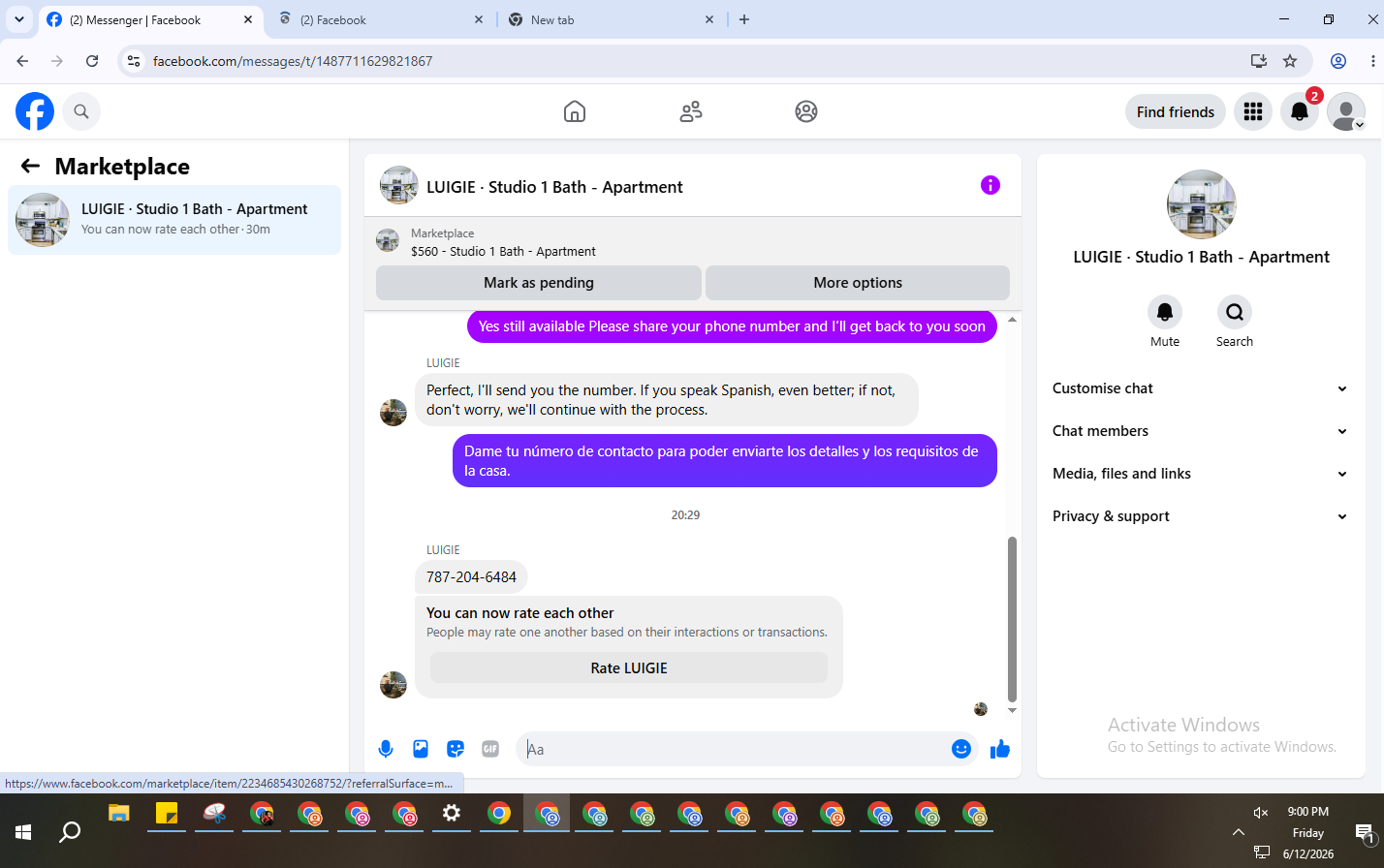Image resolution: width=1384 pixels, height=868 pixels.
Task: Expand Customise chat section
Action: click(x=1201, y=388)
